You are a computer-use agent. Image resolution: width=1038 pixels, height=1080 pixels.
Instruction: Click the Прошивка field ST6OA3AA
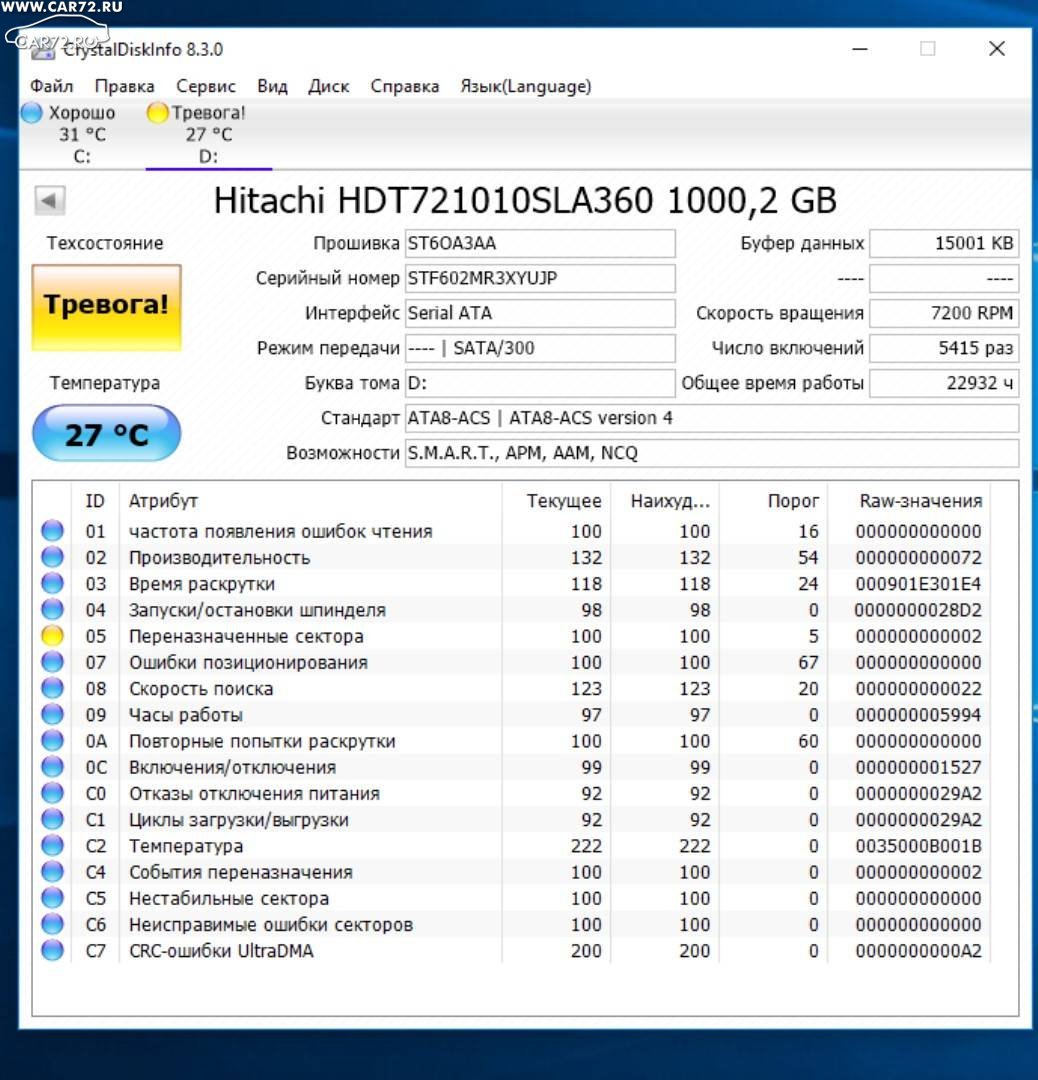coord(540,243)
